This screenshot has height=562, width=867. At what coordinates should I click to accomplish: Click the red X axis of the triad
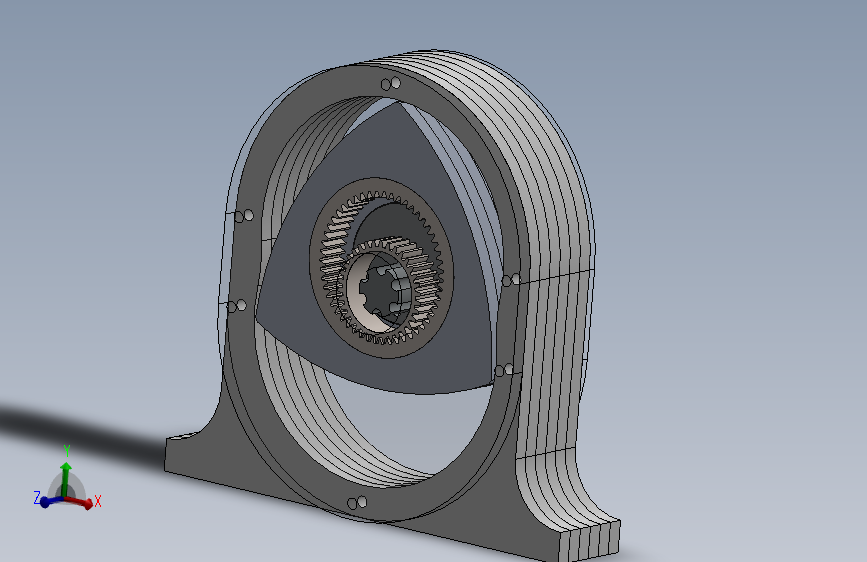coord(83,502)
